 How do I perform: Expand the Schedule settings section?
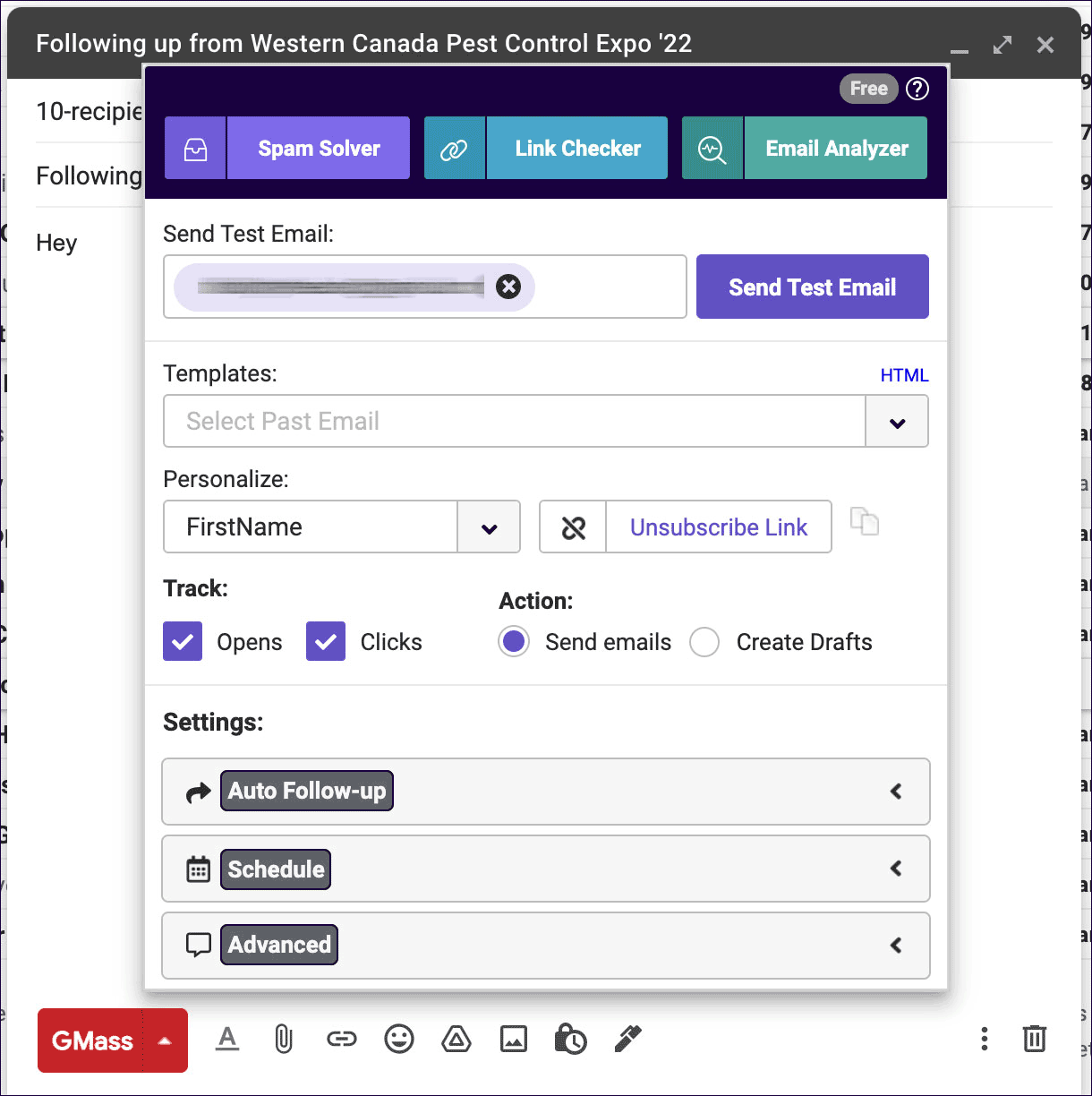click(546, 869)
